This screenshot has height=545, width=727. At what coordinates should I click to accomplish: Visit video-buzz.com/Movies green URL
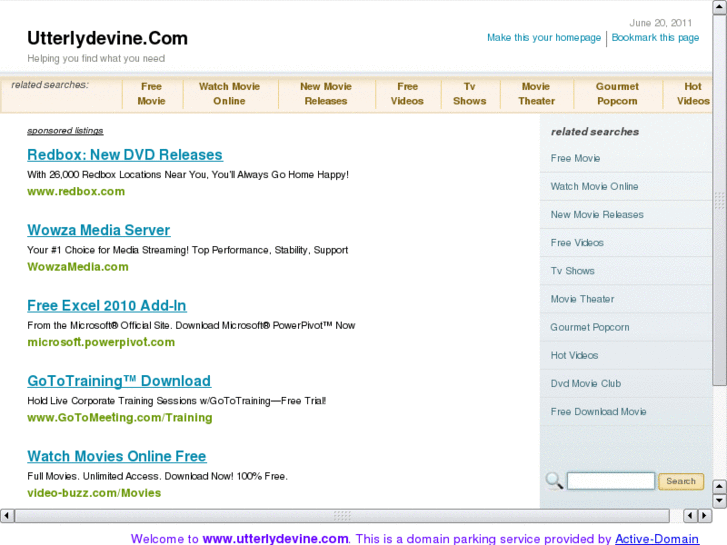pyautogui.click(x=94, y=493)
